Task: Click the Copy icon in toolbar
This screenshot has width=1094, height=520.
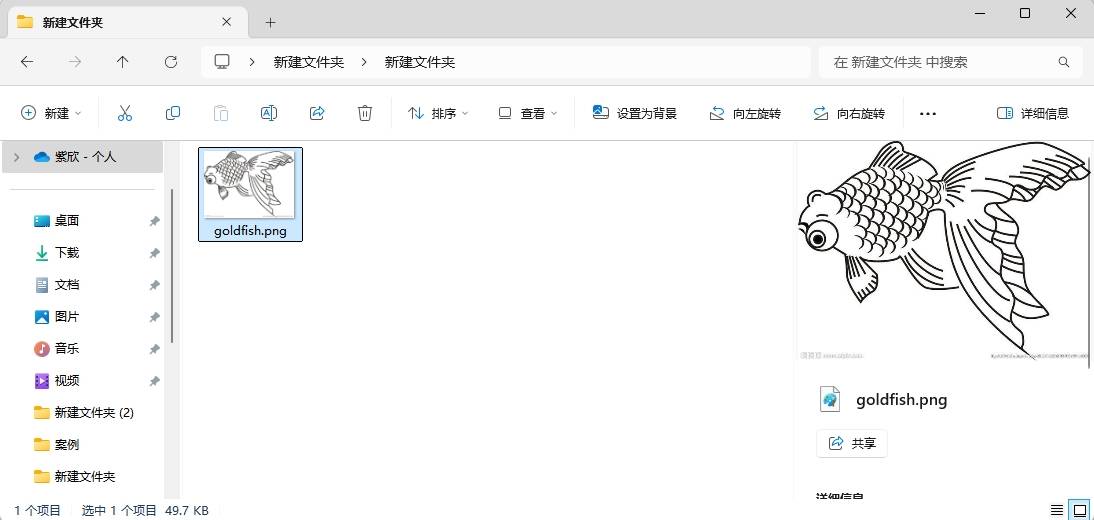Action: pos(173,113)
